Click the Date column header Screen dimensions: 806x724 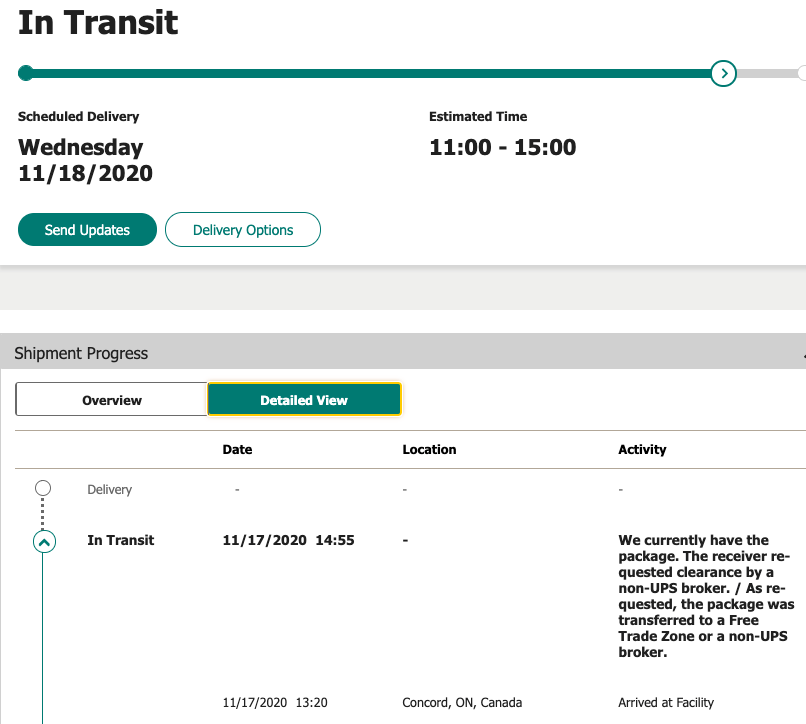pyautogui.click(x=237, y=450)
